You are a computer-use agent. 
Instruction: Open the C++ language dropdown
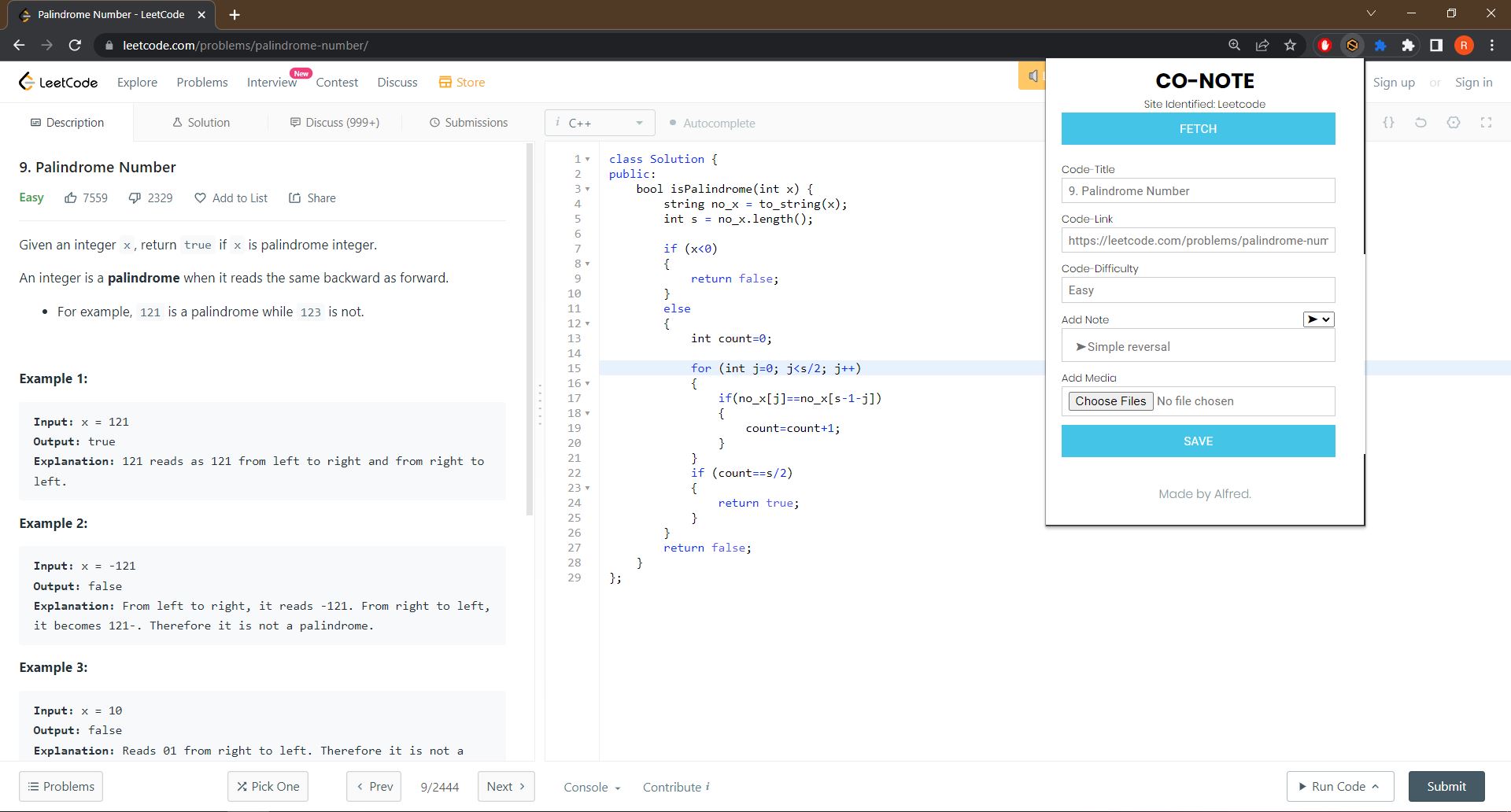pos(600,123)
